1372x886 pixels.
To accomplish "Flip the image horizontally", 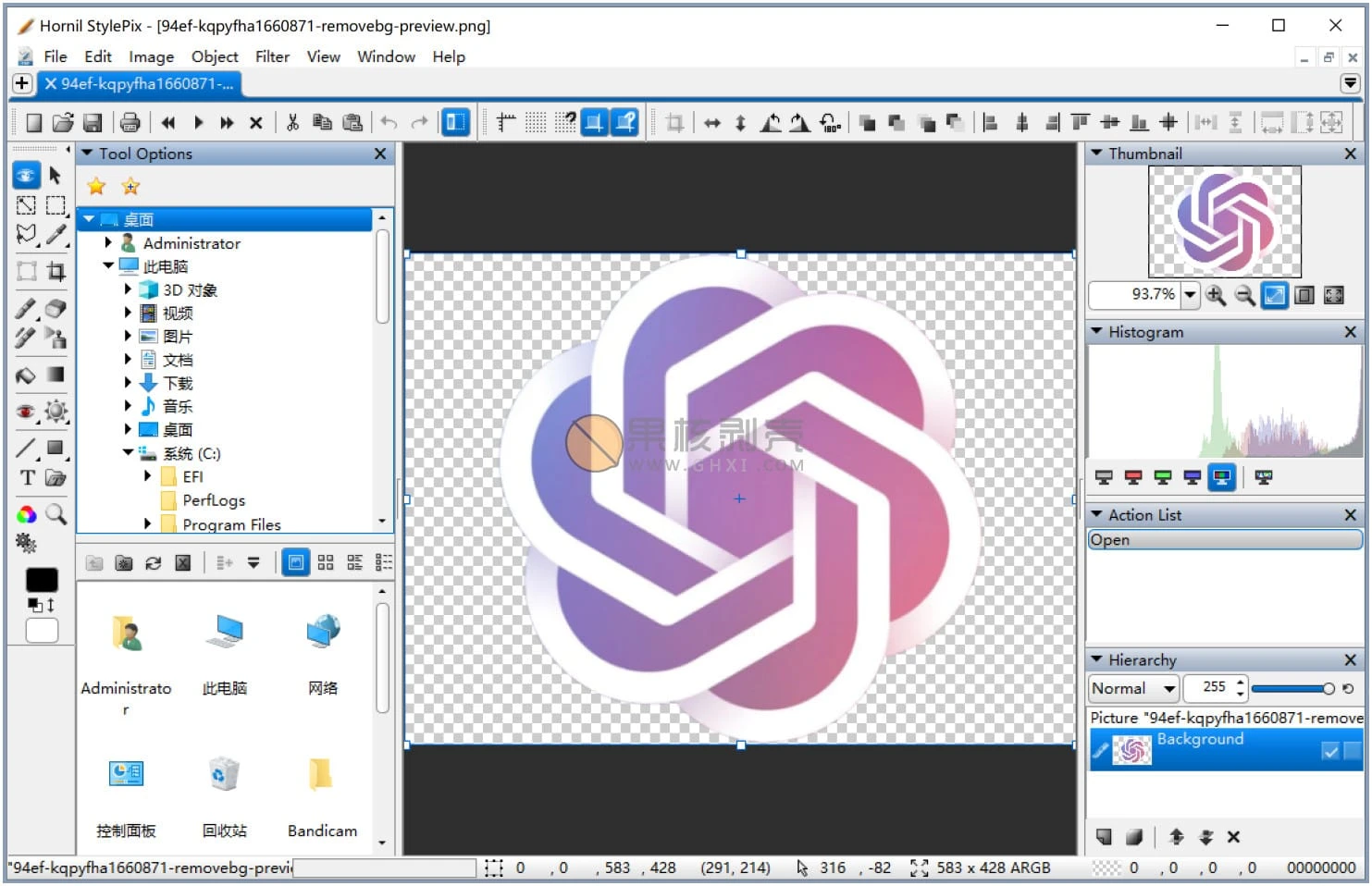I will point(711,122).
